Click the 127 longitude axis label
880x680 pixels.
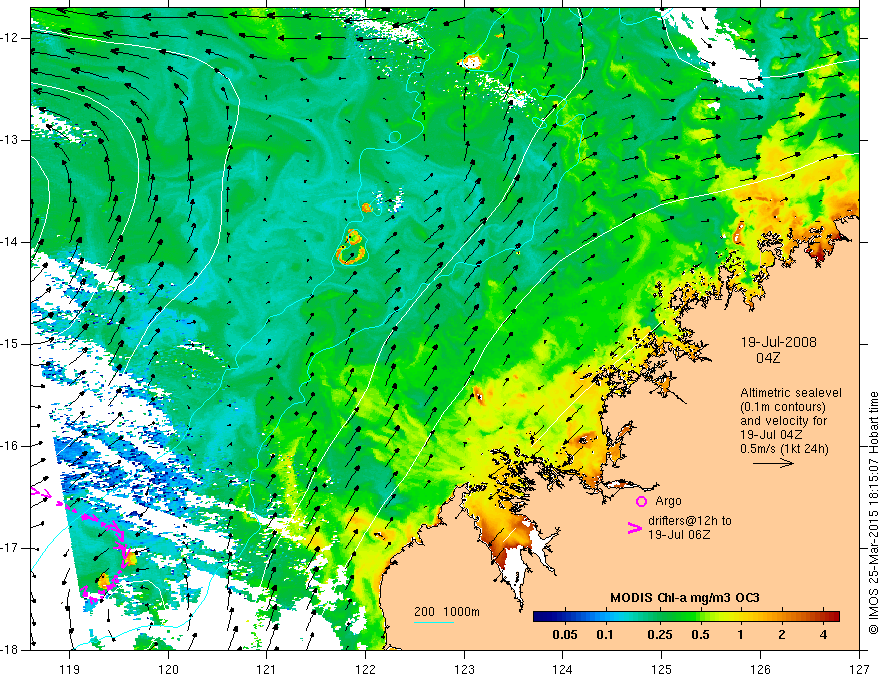(859, 669)
